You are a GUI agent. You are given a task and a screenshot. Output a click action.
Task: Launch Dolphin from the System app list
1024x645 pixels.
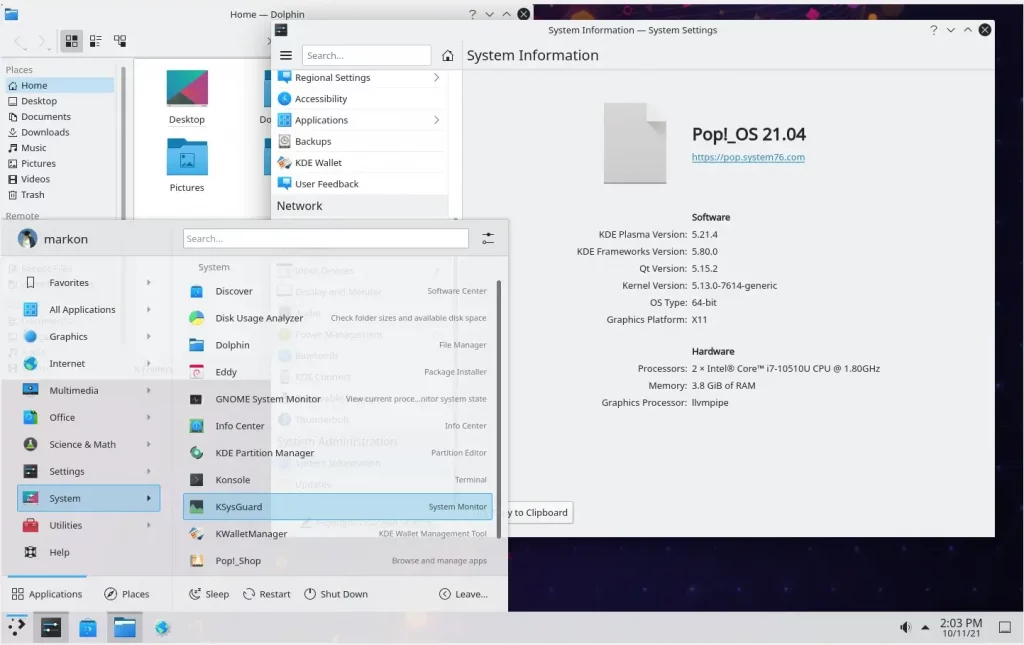click(x=338, y=345)
